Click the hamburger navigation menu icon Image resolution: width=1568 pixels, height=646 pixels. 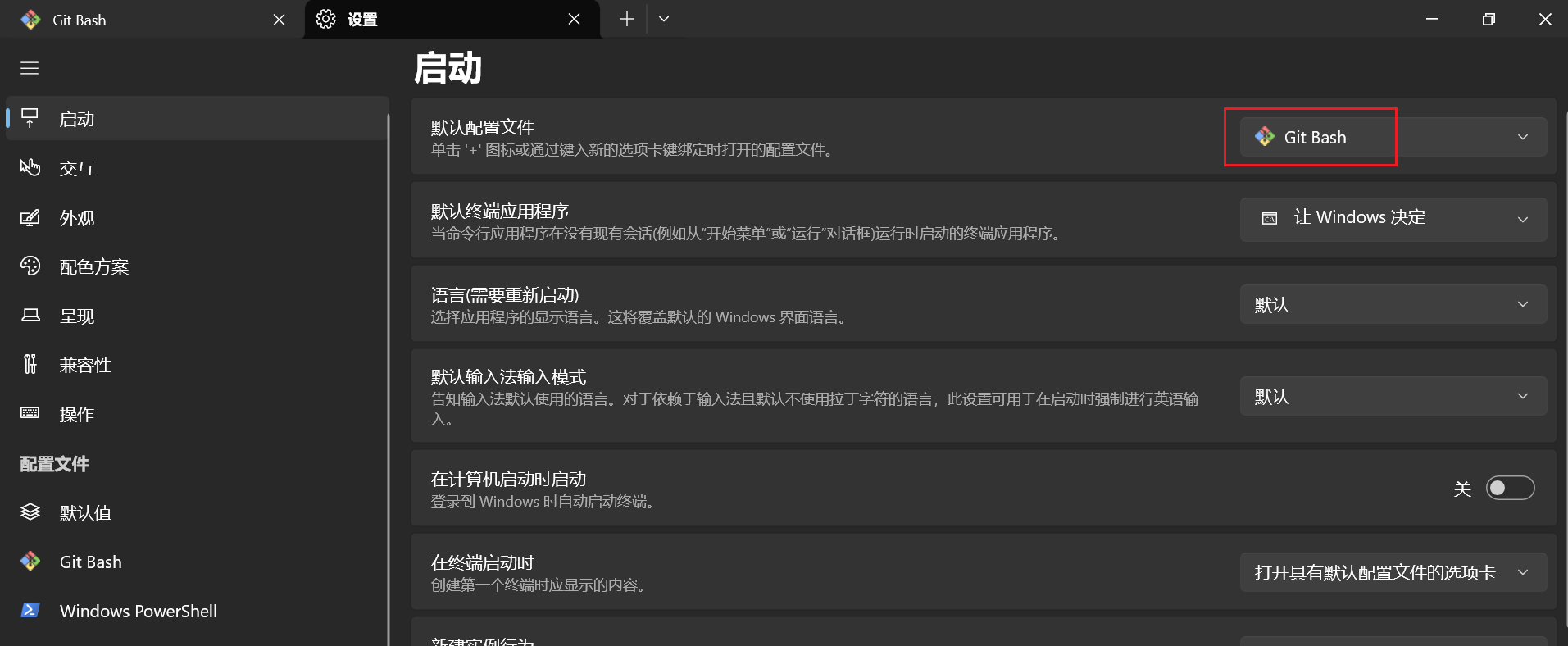click(x=30, y=68)
